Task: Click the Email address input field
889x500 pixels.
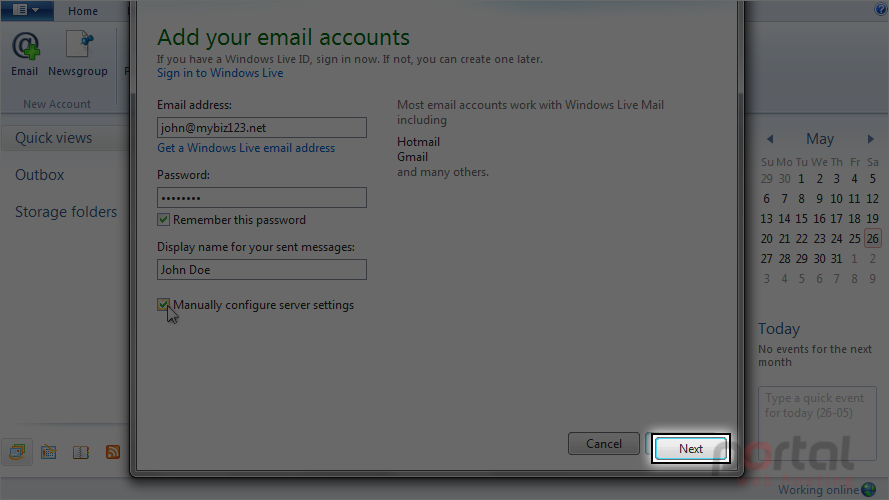Action: (x=262, y=128)
